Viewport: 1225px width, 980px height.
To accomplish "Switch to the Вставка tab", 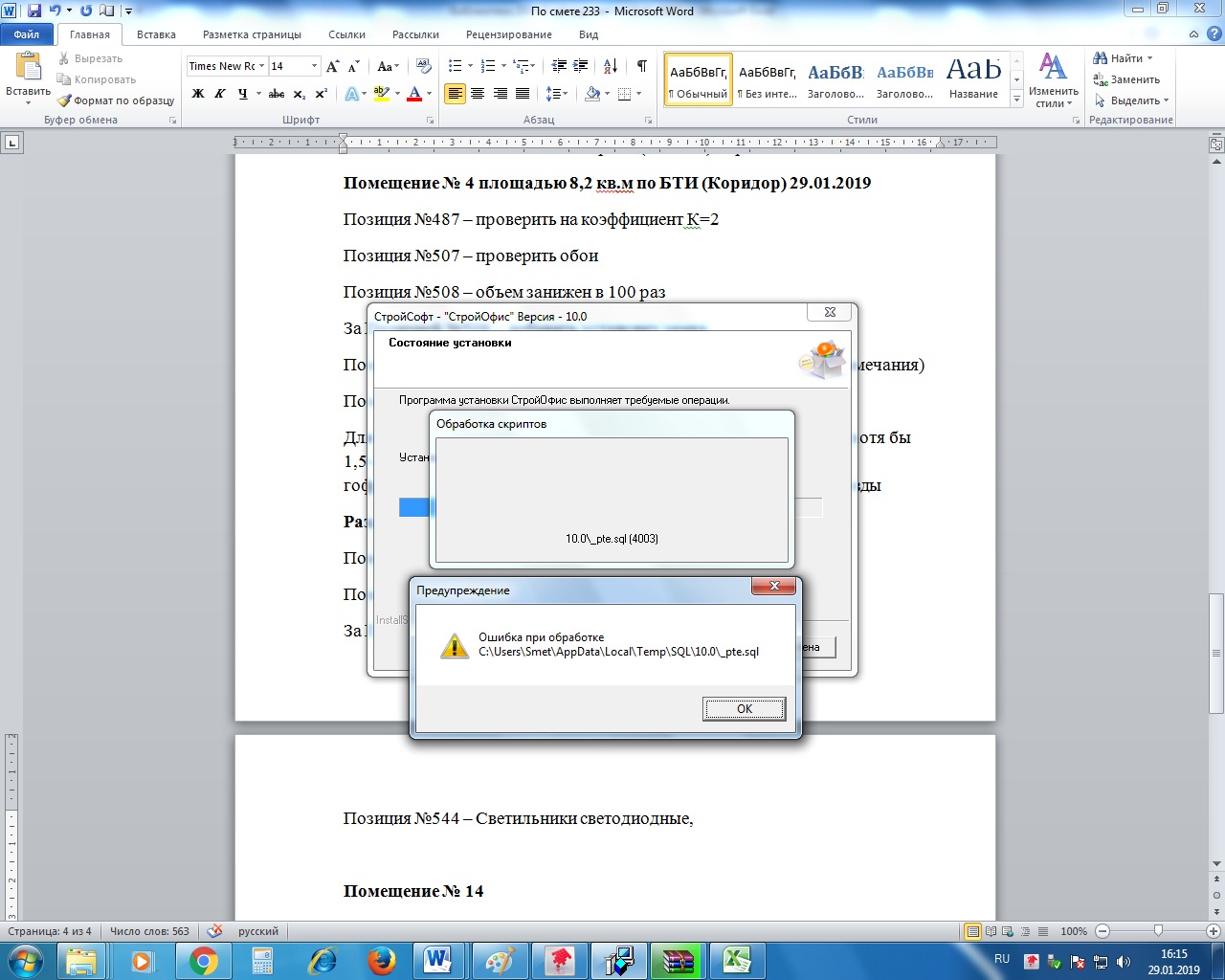I will 156,34.
